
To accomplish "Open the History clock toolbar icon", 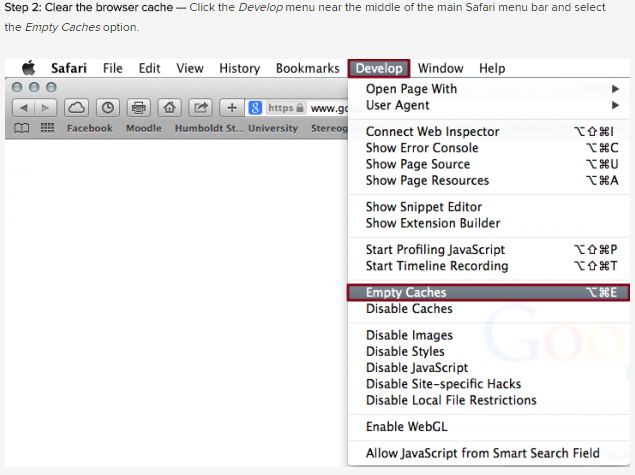I will pyautogui.click(x=107, y=108).
